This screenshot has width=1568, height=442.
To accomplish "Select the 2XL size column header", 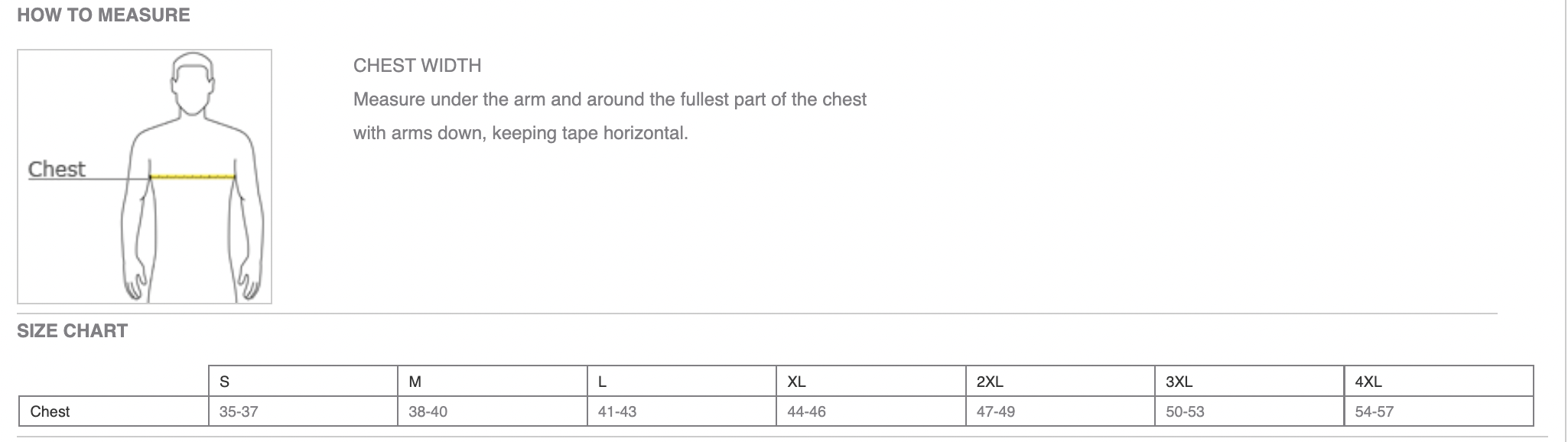I will pos(1061,382).
